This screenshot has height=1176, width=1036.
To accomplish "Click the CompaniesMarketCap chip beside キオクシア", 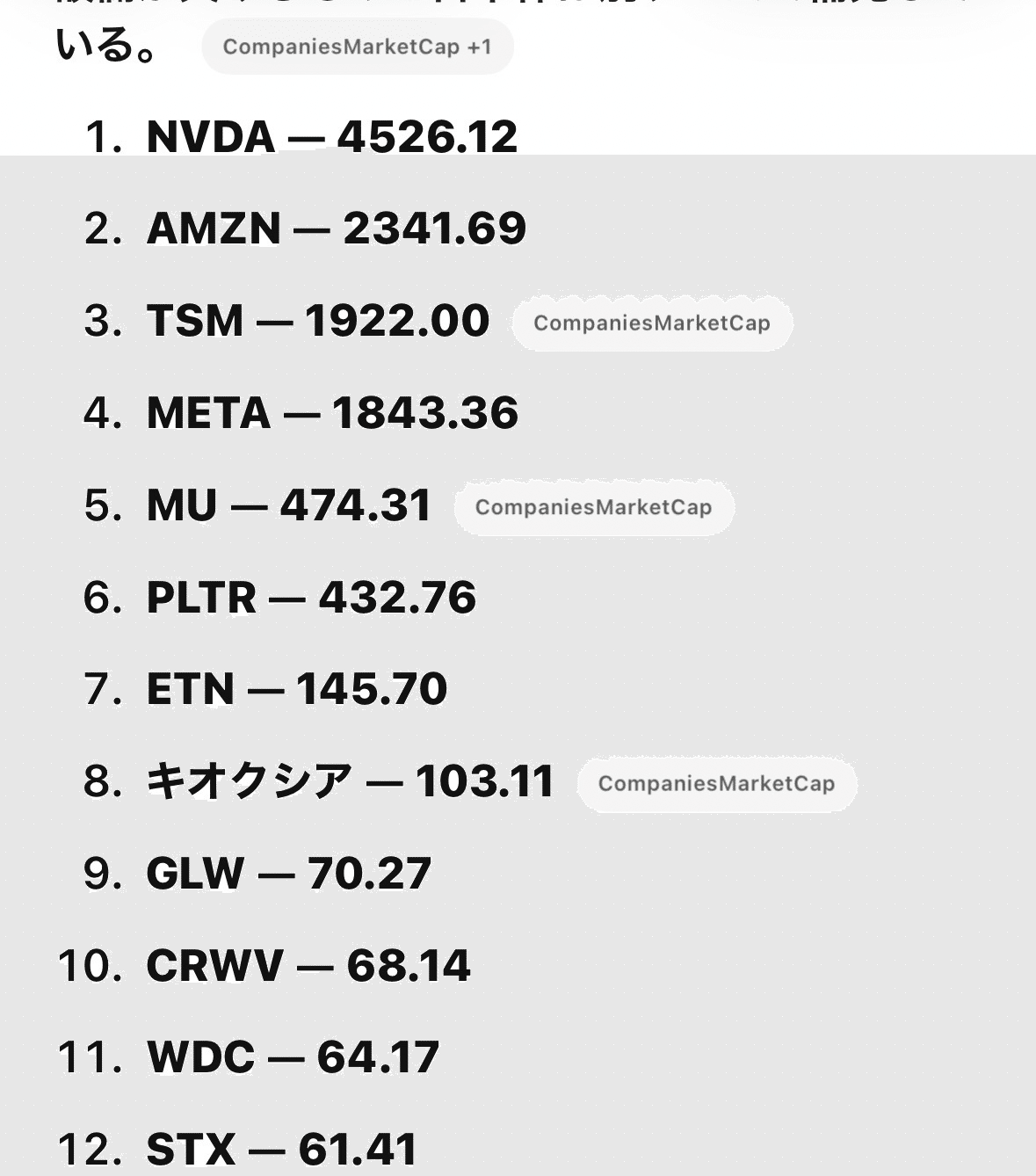I will (716, 784).
